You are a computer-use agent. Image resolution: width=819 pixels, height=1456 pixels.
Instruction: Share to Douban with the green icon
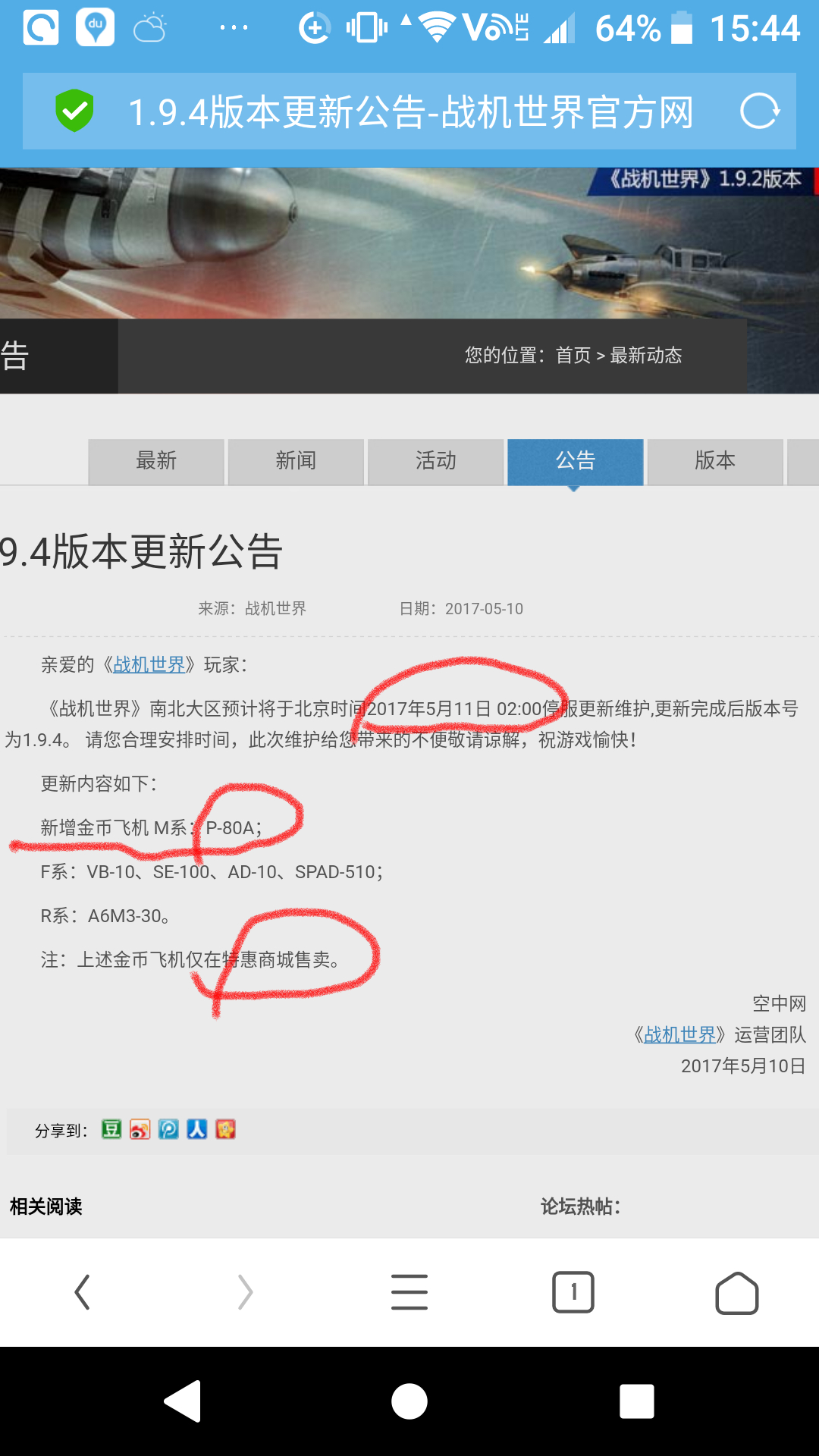click(111, 1130)
